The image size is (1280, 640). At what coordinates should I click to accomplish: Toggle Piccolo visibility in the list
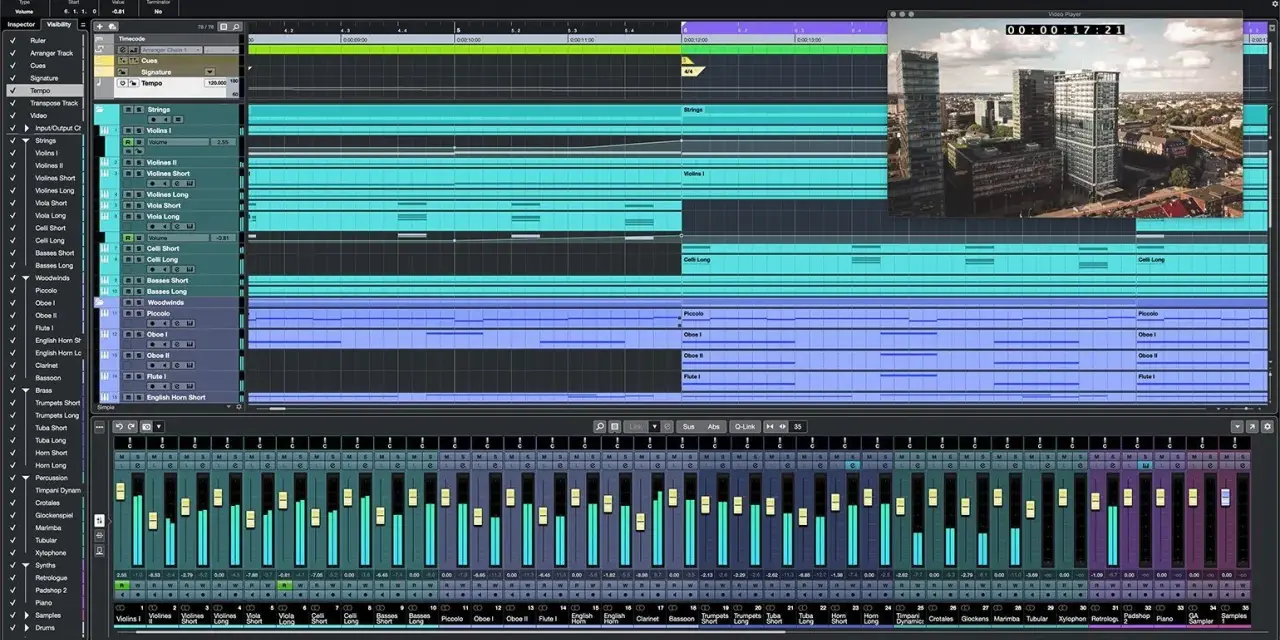[x=12, y=290]
